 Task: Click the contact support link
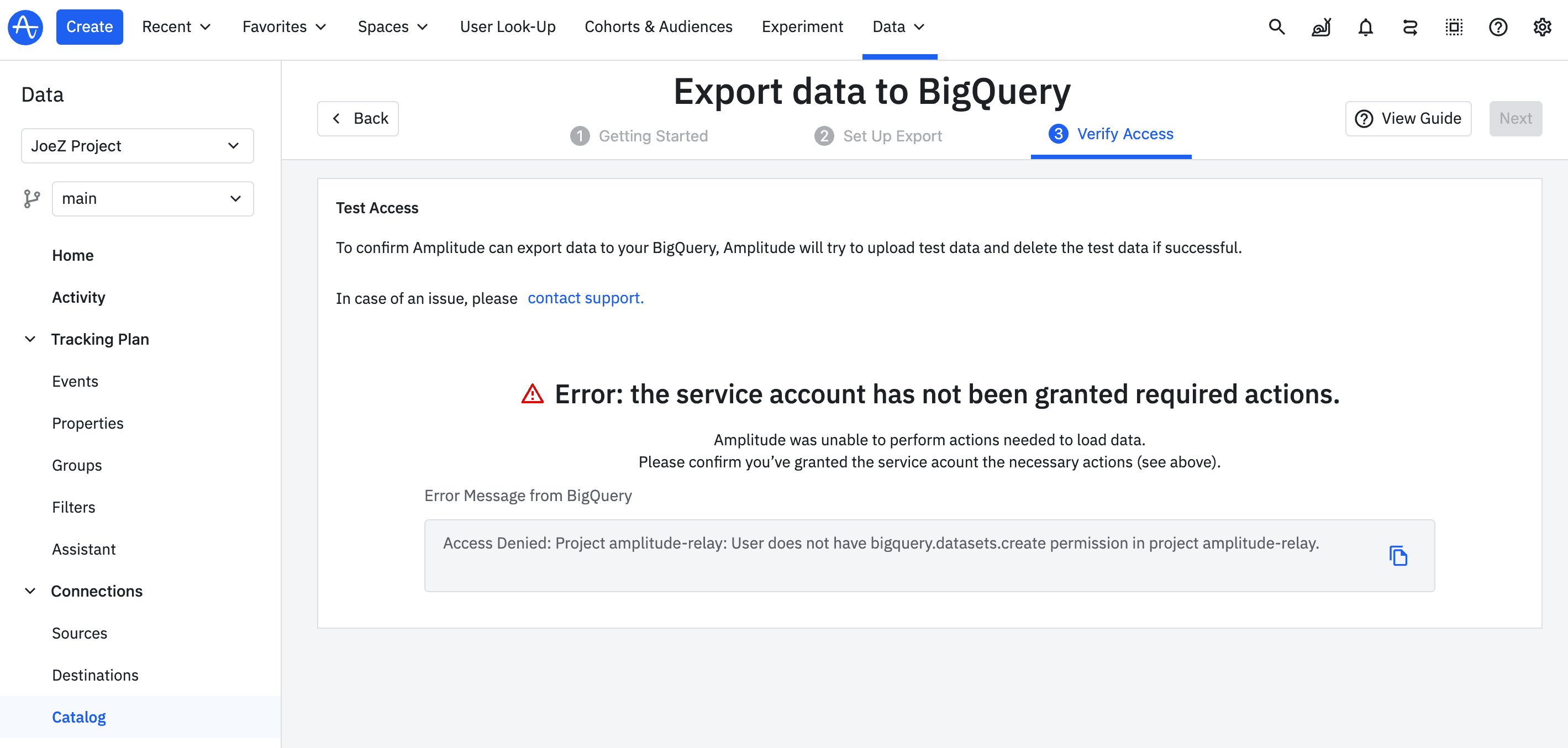[x=585, y=298]
